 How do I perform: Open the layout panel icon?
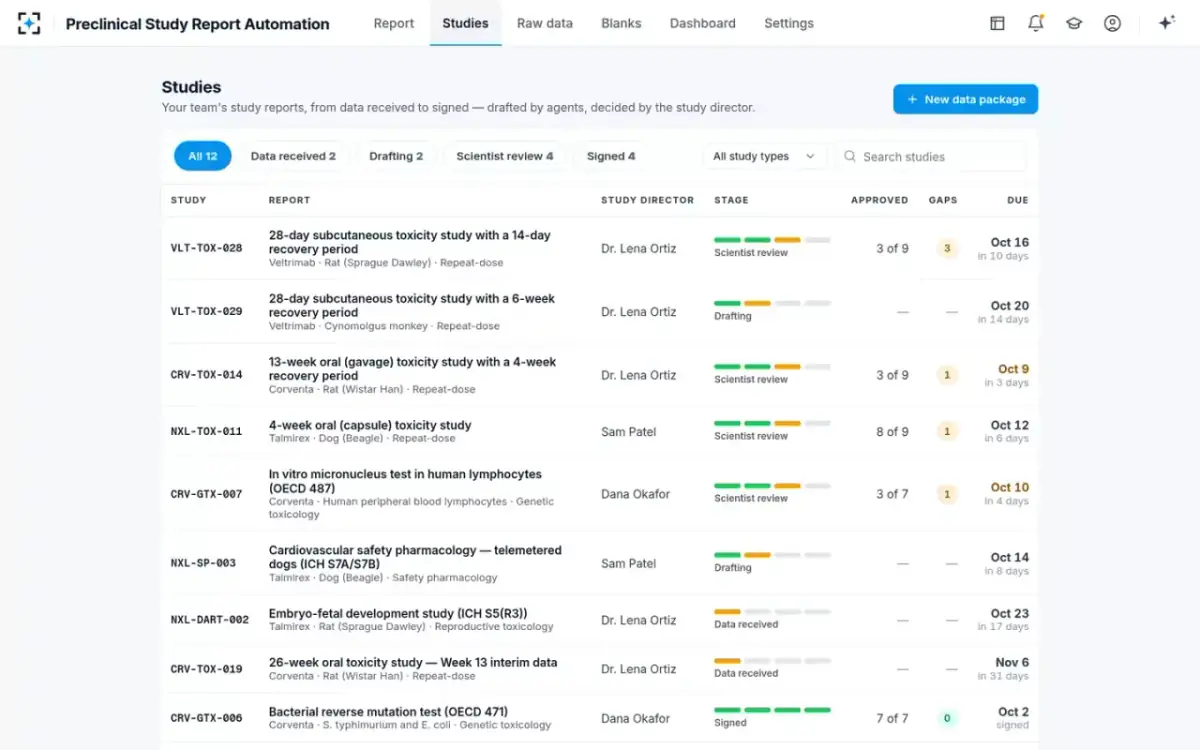(x=997, y=23)
